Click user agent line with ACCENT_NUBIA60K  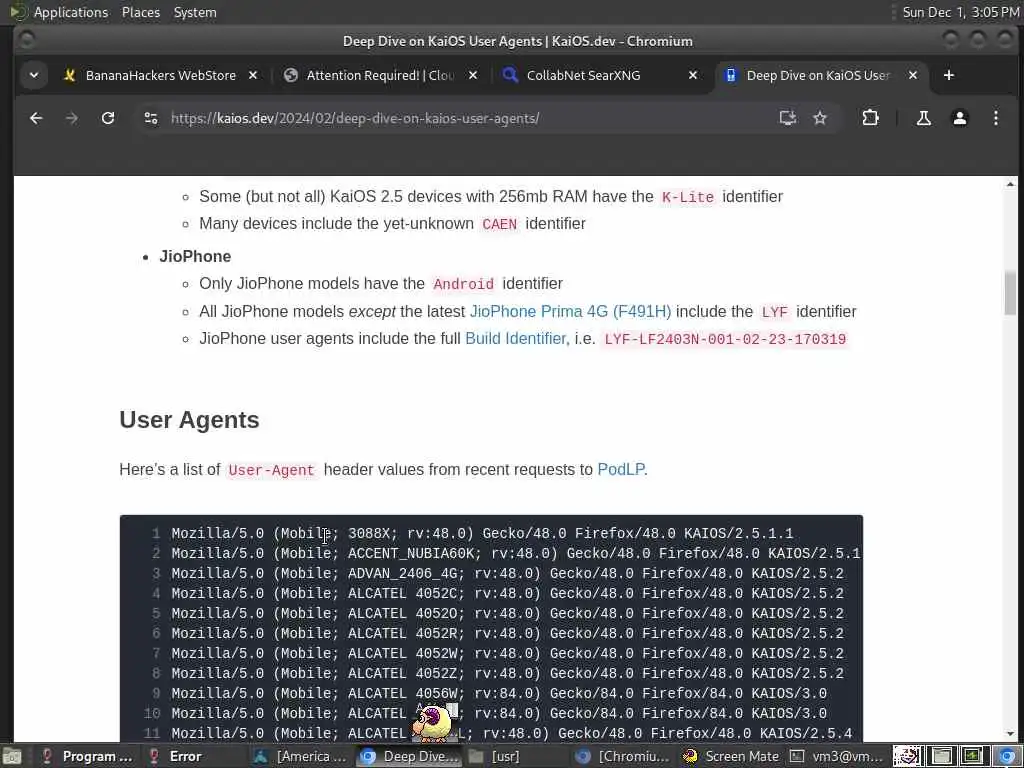click(x=516, y=554)
